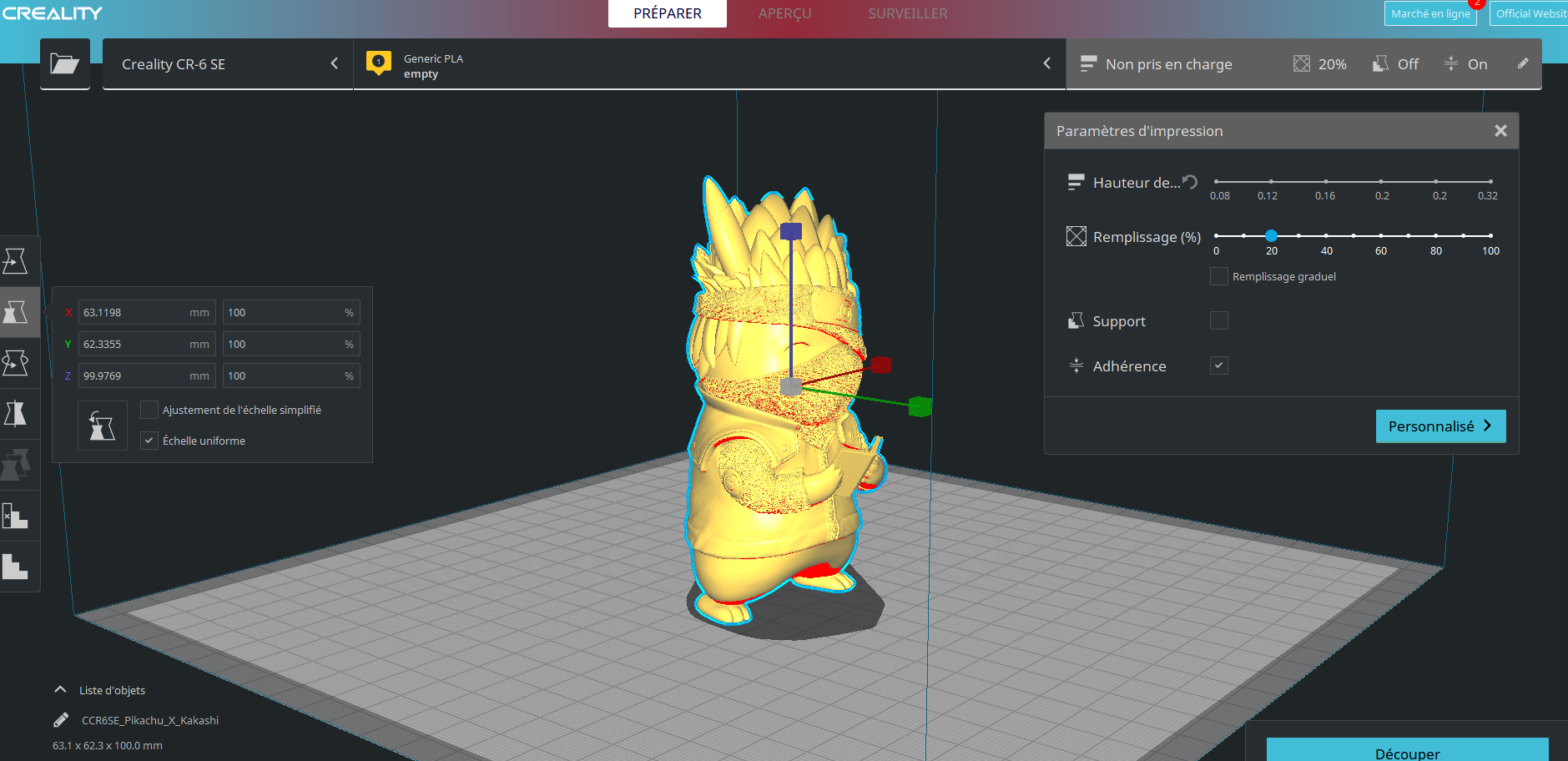Switch to the SURVEILLER tab
Viewport: 1568px width, 761px height.
[908, 13]
